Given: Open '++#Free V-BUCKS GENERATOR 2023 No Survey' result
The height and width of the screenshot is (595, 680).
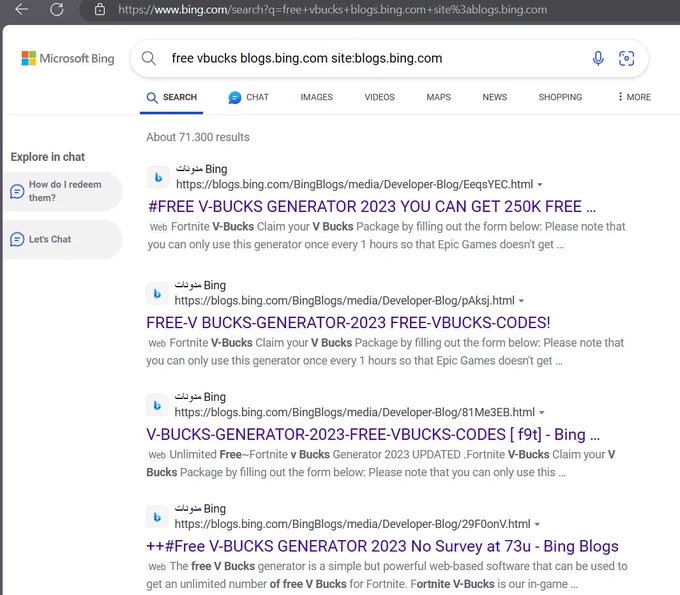Looking at the screenshot, I should (x=382, y=546).
